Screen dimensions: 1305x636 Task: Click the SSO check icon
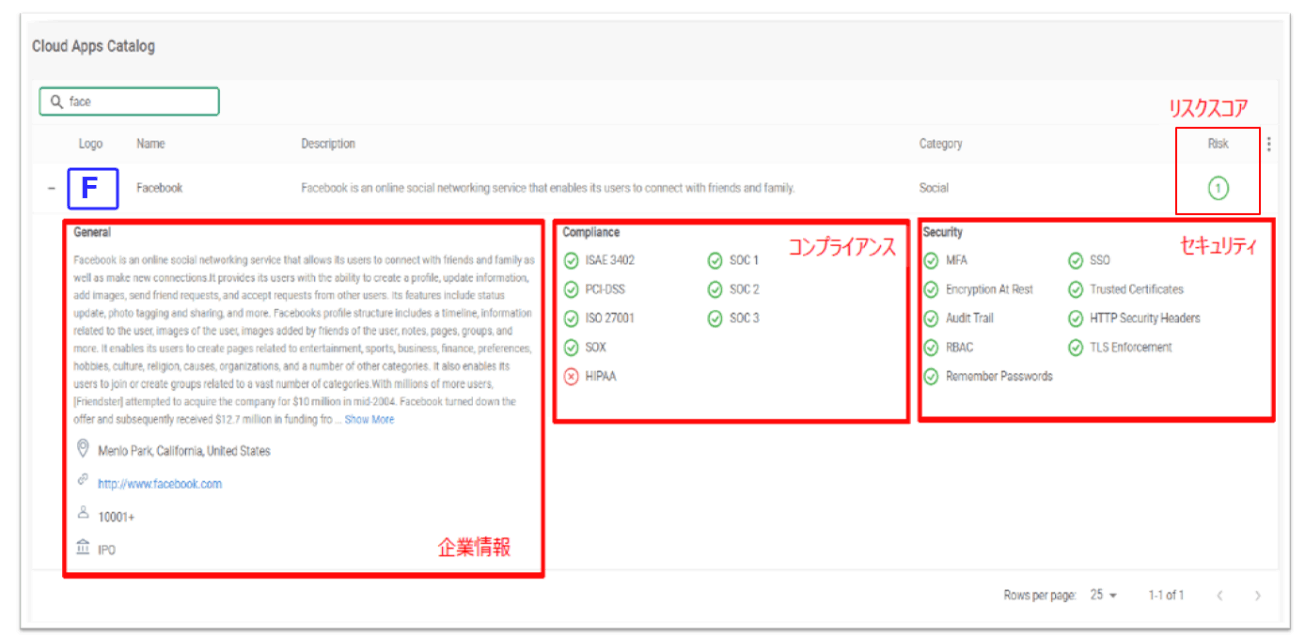[1075, 261]
